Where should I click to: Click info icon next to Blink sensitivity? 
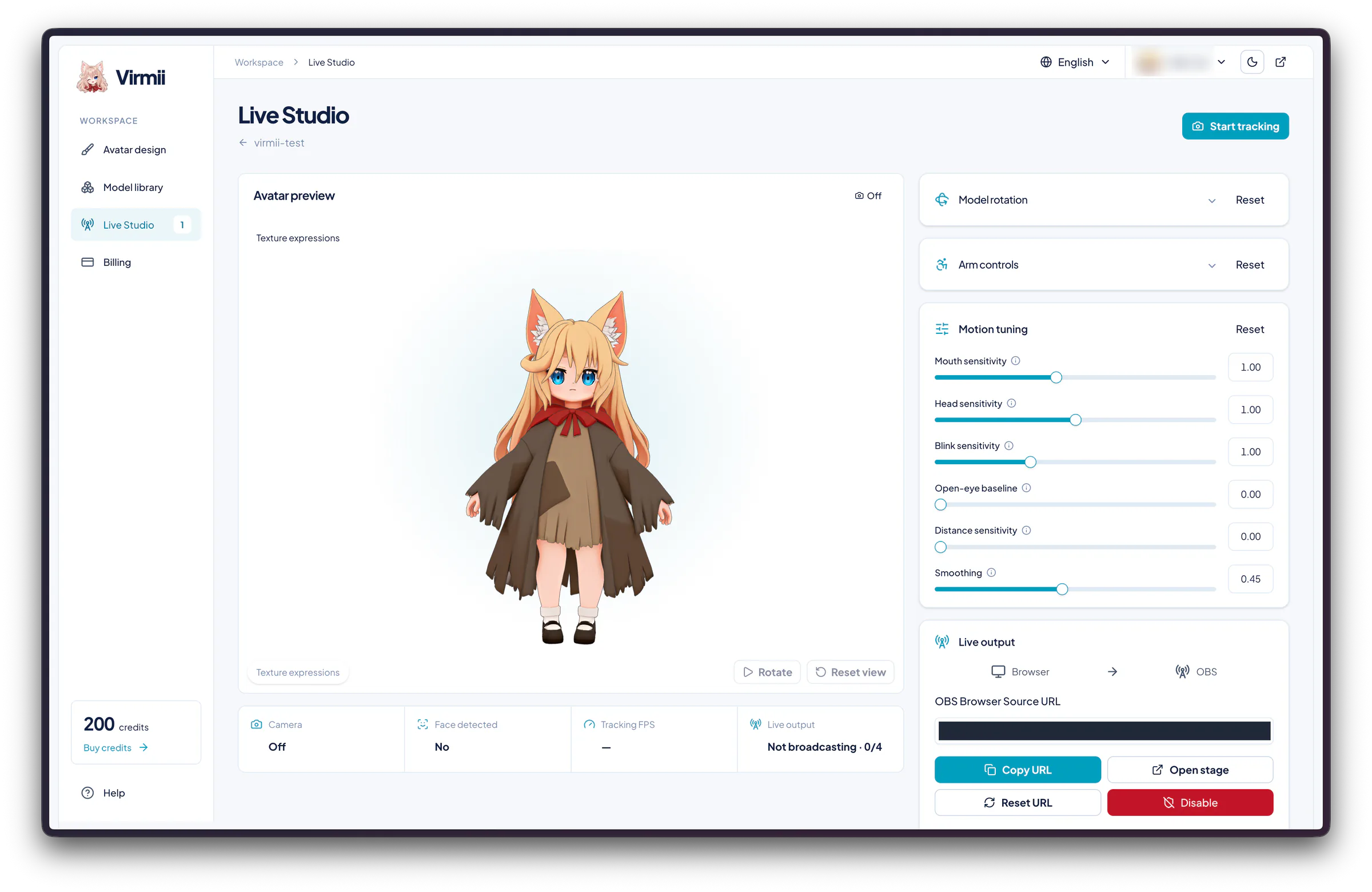point(1009,445)
